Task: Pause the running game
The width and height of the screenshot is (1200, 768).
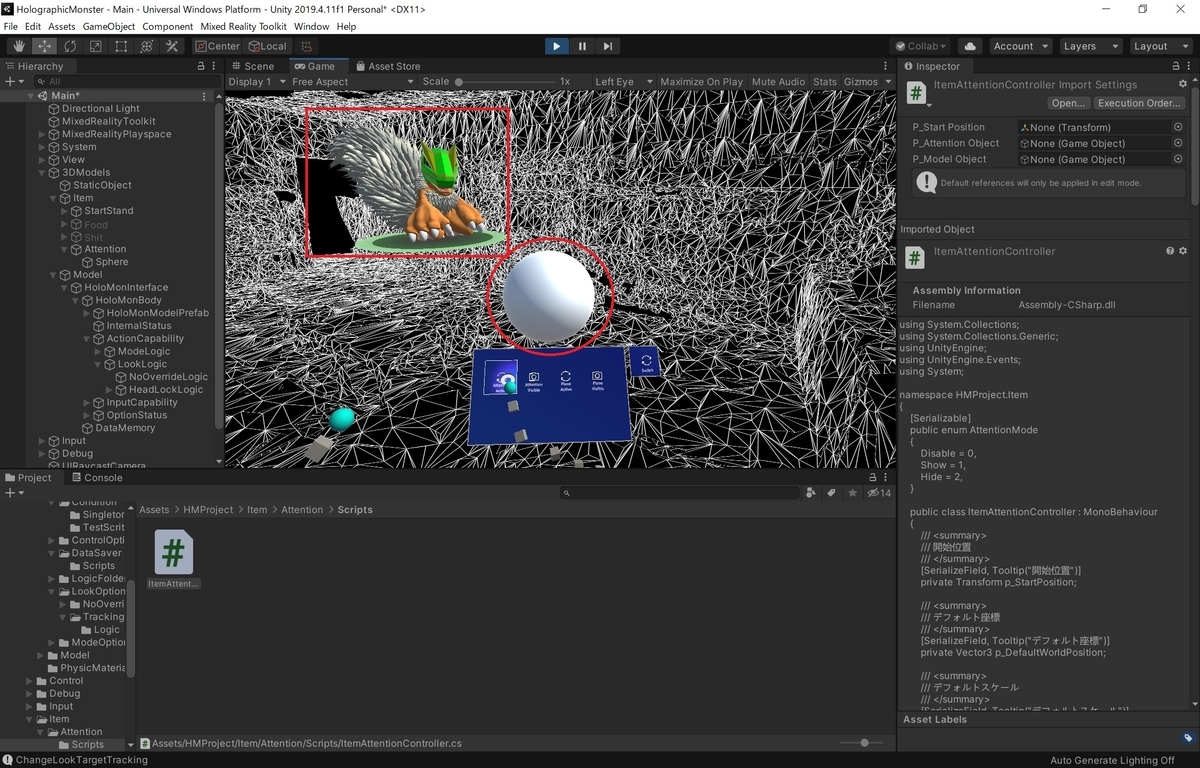Action: pos(582,46)
